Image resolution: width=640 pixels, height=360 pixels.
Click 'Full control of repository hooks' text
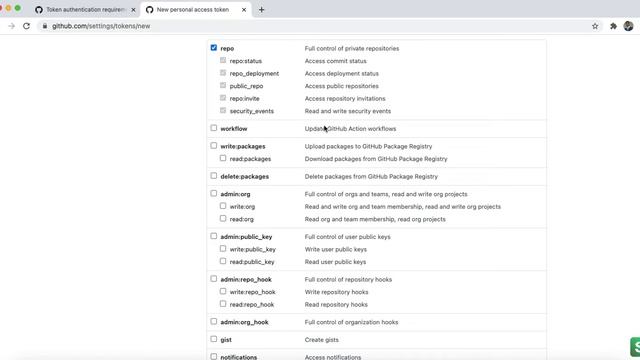click(x=348, y=280)
